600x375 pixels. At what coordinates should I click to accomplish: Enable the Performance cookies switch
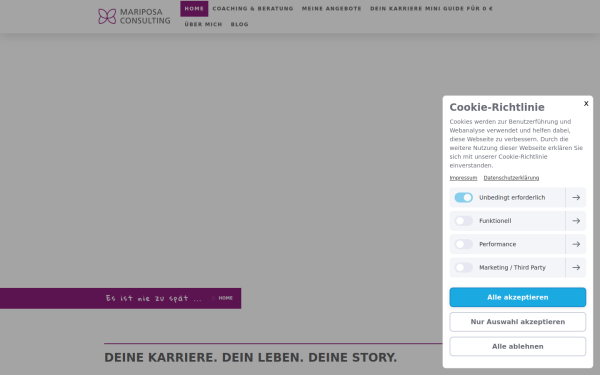(x=463, y=244)
